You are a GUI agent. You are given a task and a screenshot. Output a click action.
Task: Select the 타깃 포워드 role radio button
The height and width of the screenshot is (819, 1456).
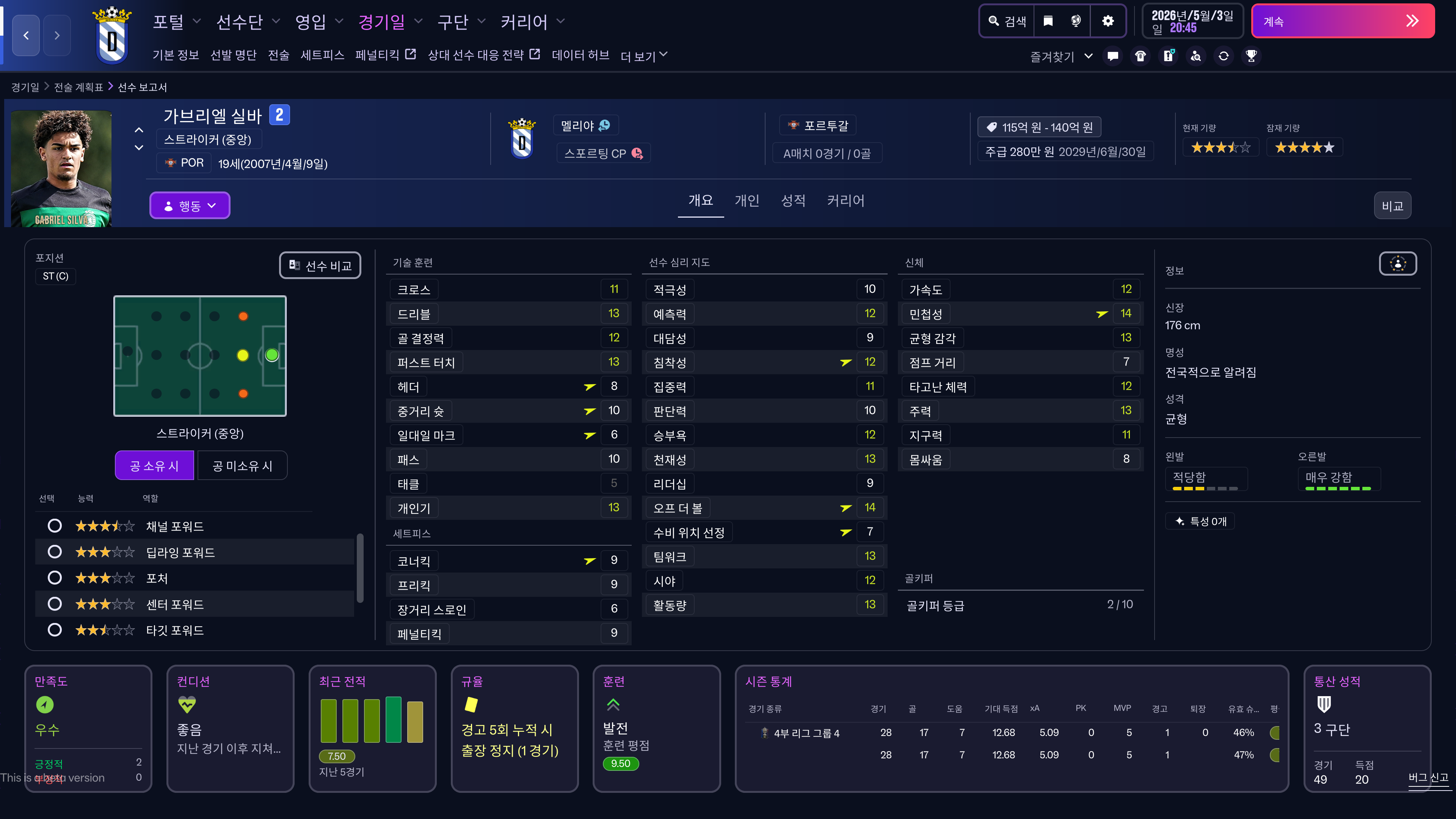click(55, 630)
